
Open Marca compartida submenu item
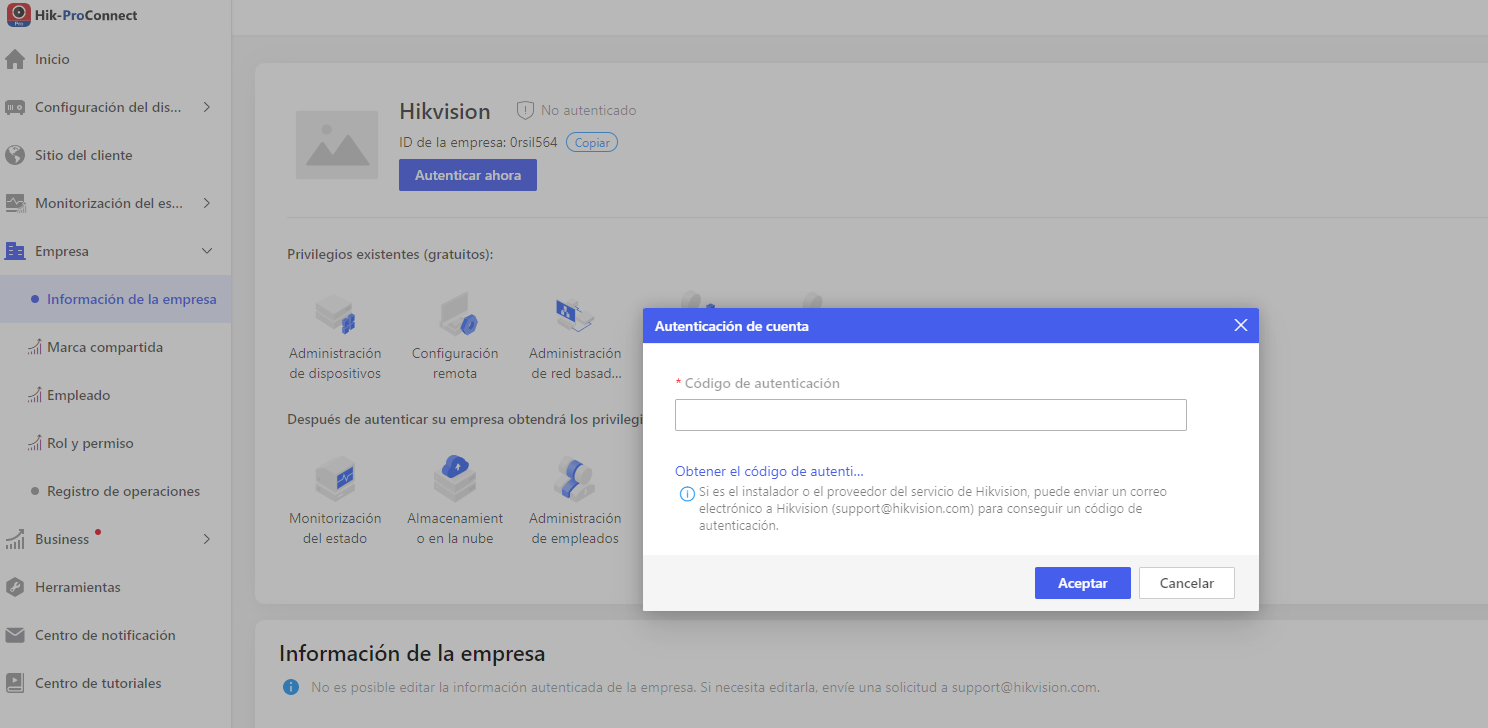(115, 347)
